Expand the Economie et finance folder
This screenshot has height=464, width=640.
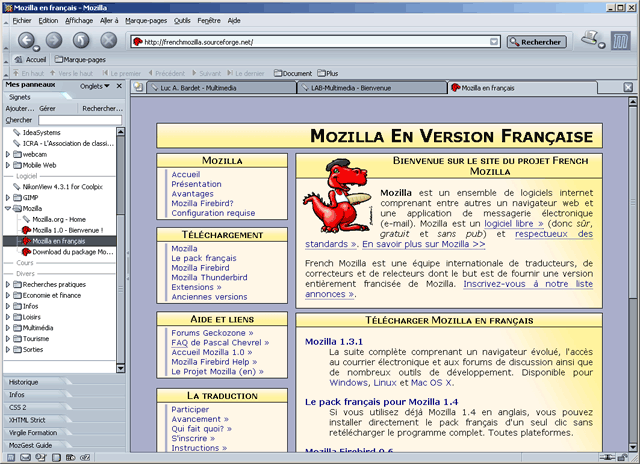(8, 295)
